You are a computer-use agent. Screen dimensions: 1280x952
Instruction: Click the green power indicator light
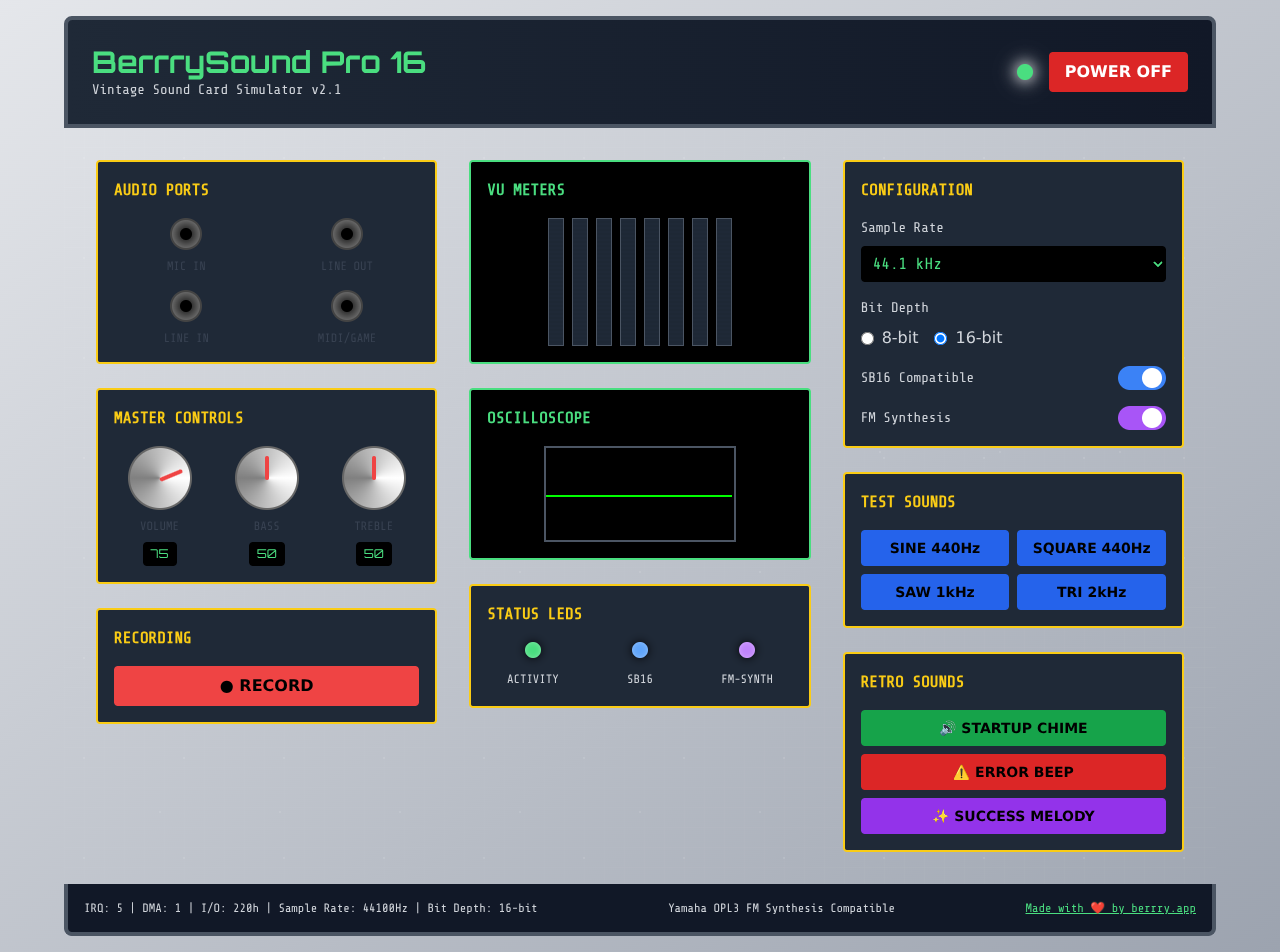[1024, 71]
